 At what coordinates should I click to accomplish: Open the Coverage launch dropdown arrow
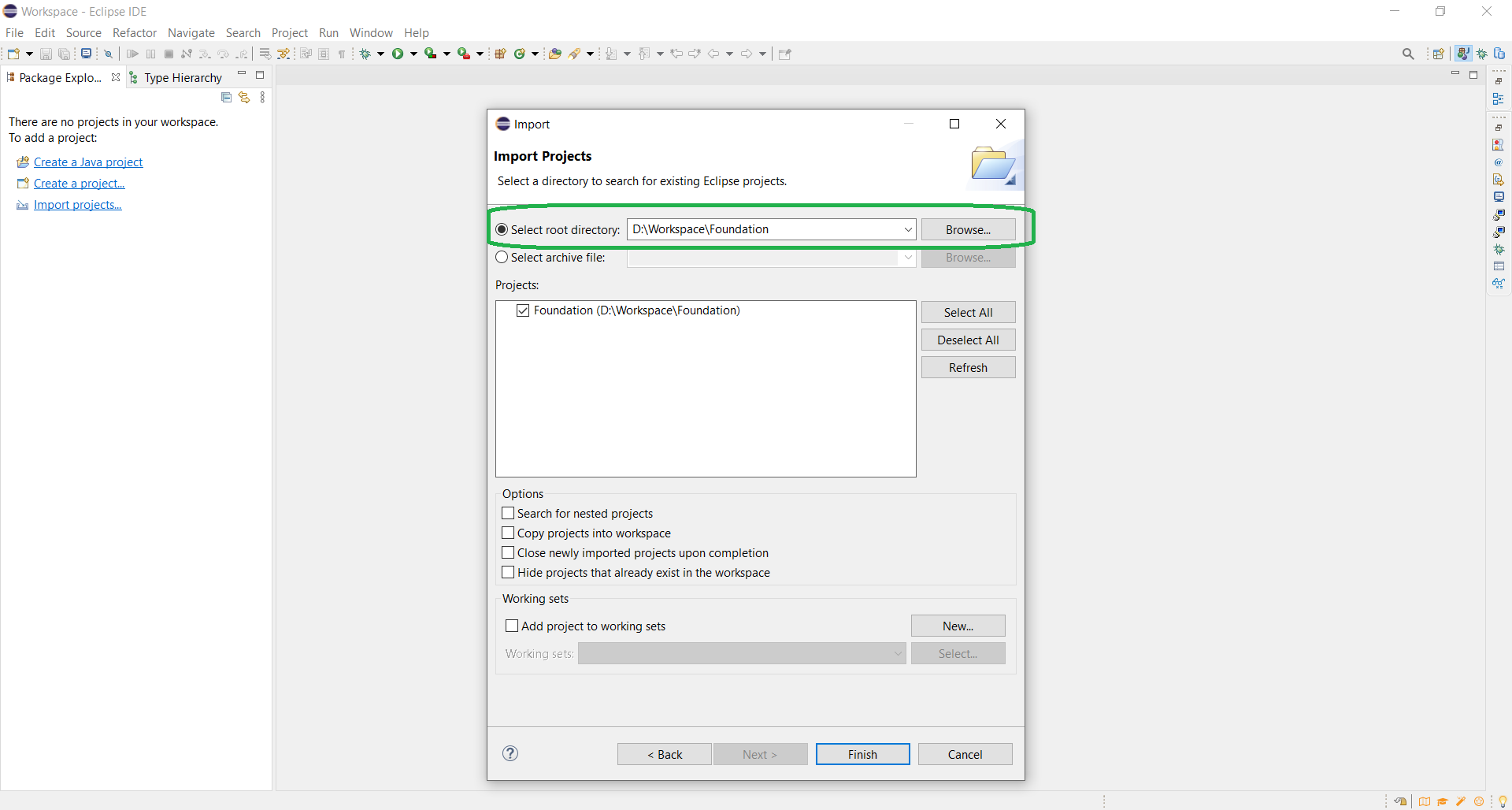click(x=447, y=54)
